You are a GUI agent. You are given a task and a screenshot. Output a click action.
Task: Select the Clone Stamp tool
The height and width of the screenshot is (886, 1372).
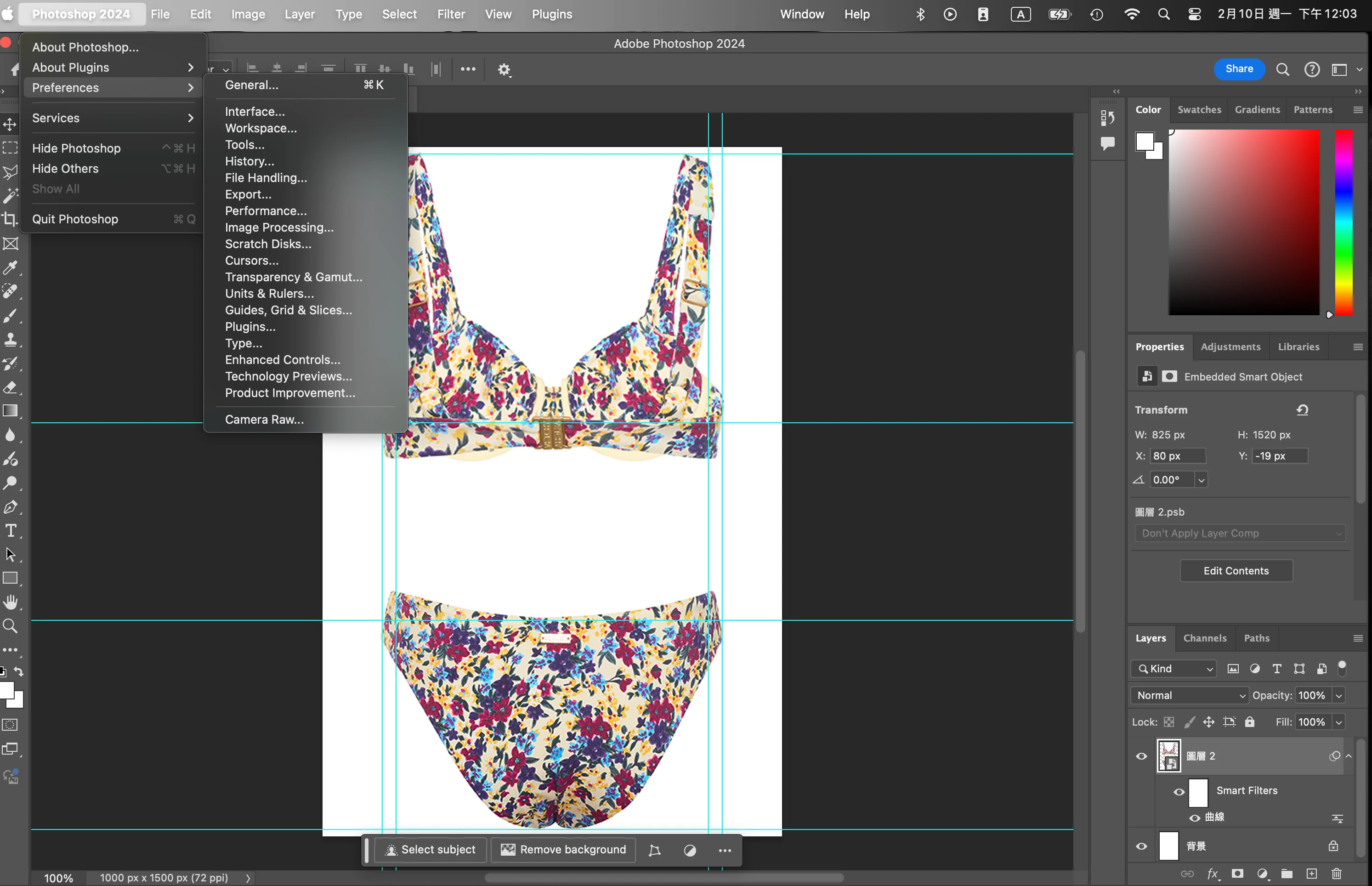point(11,340)
